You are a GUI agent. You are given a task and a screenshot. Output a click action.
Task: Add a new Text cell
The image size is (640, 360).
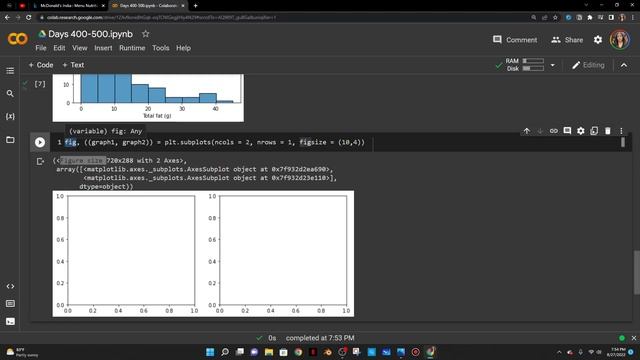tap(73, 65)
